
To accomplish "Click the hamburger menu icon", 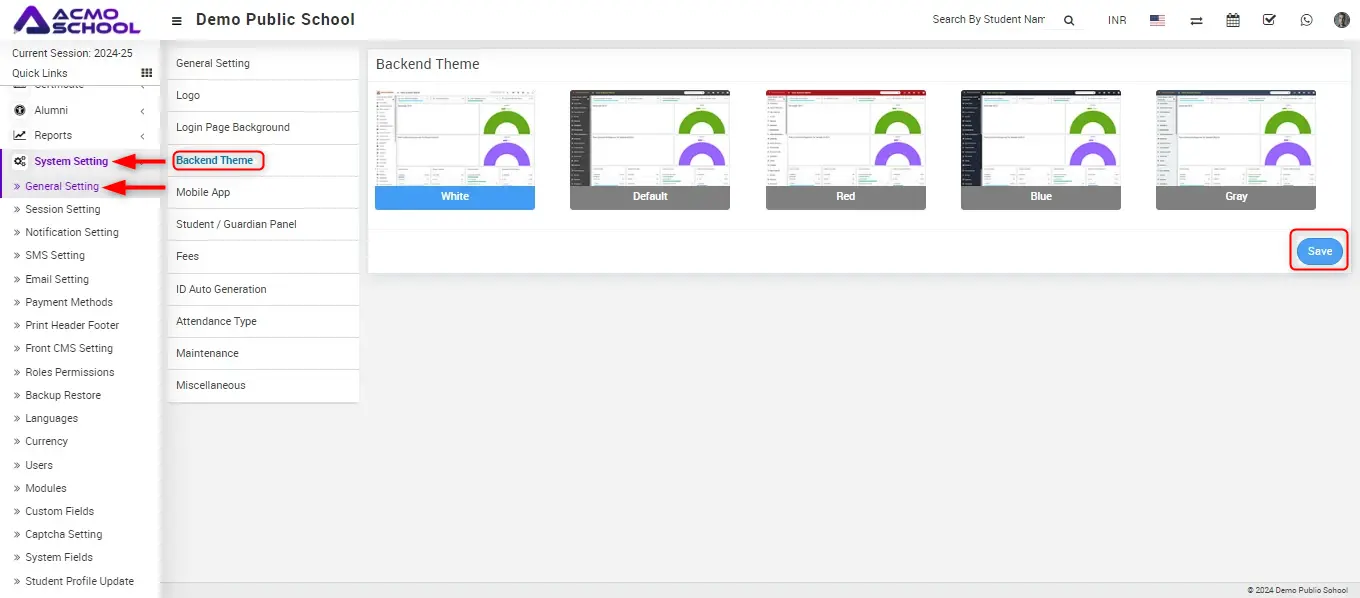I will coord(177,20).
